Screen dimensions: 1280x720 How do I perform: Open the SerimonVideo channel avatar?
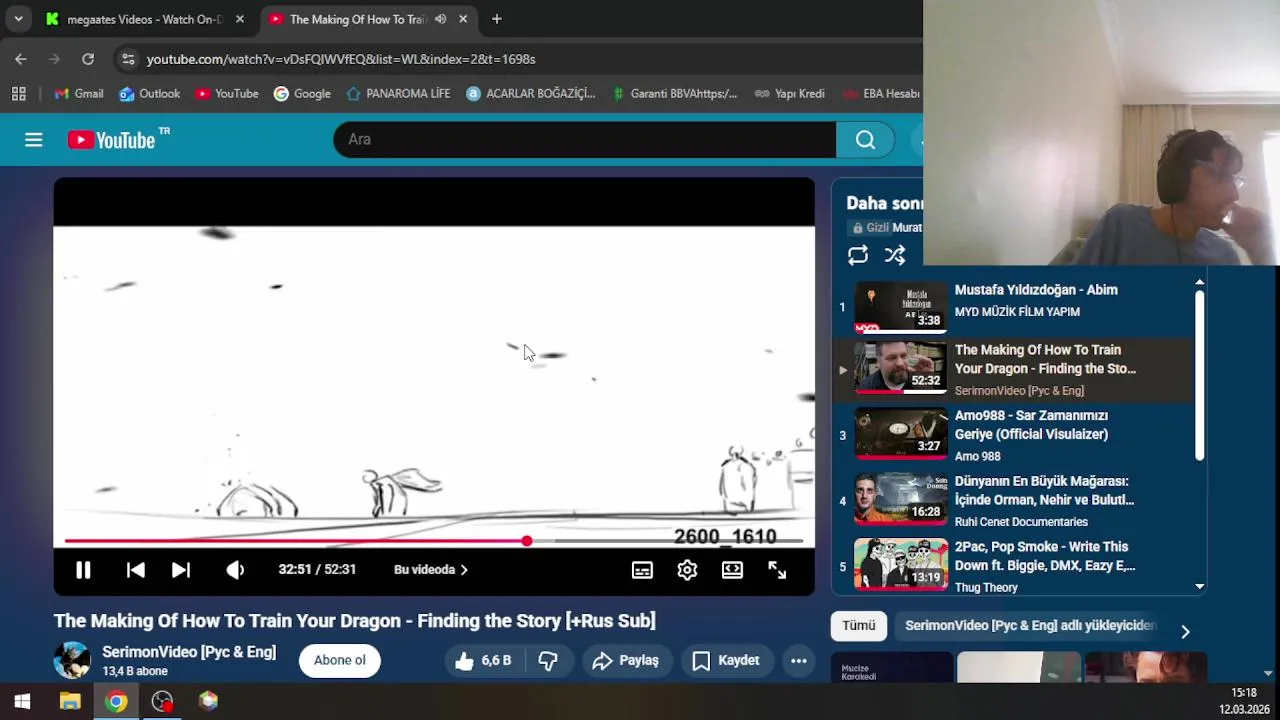tap(72, 660)
